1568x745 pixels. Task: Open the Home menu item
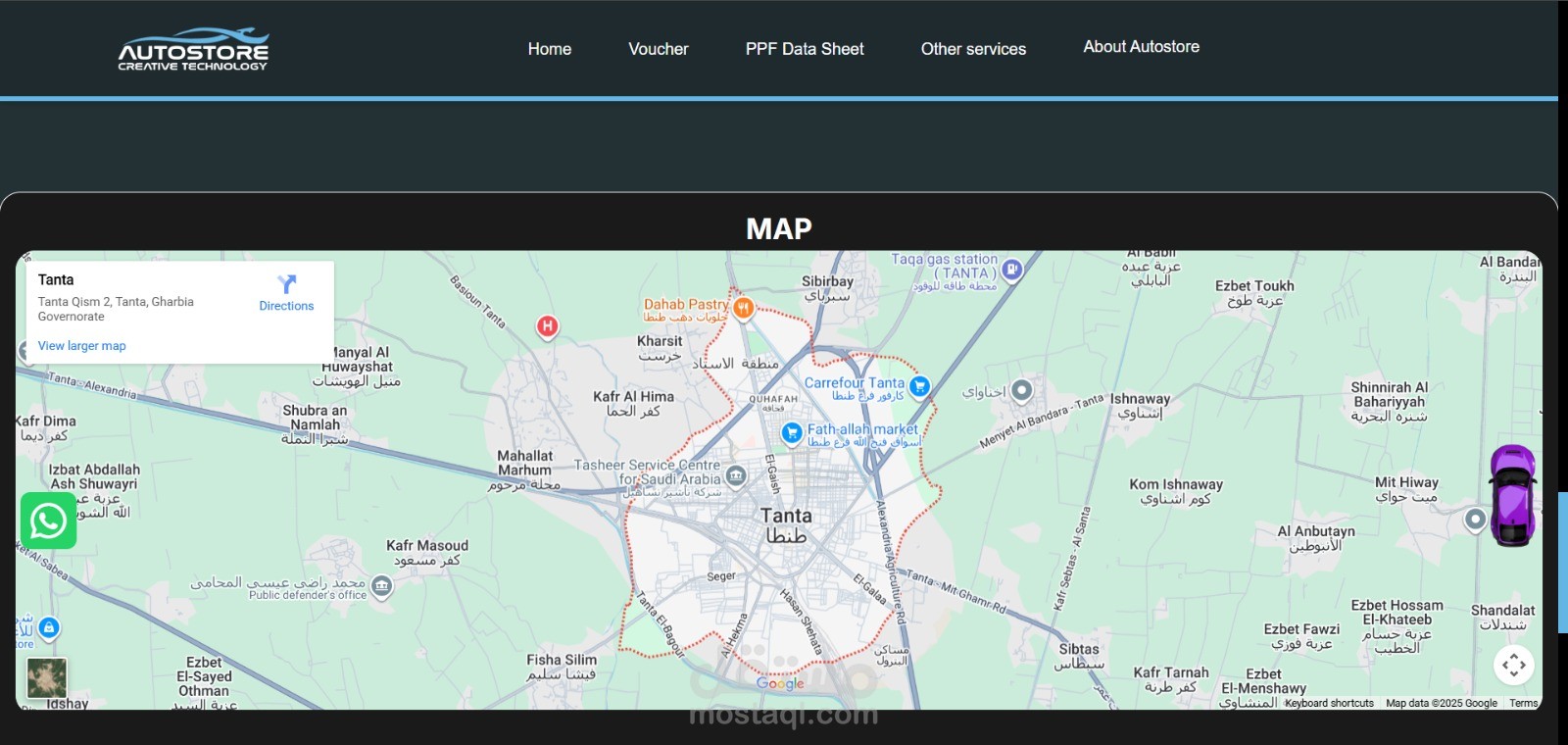point(550,49)
